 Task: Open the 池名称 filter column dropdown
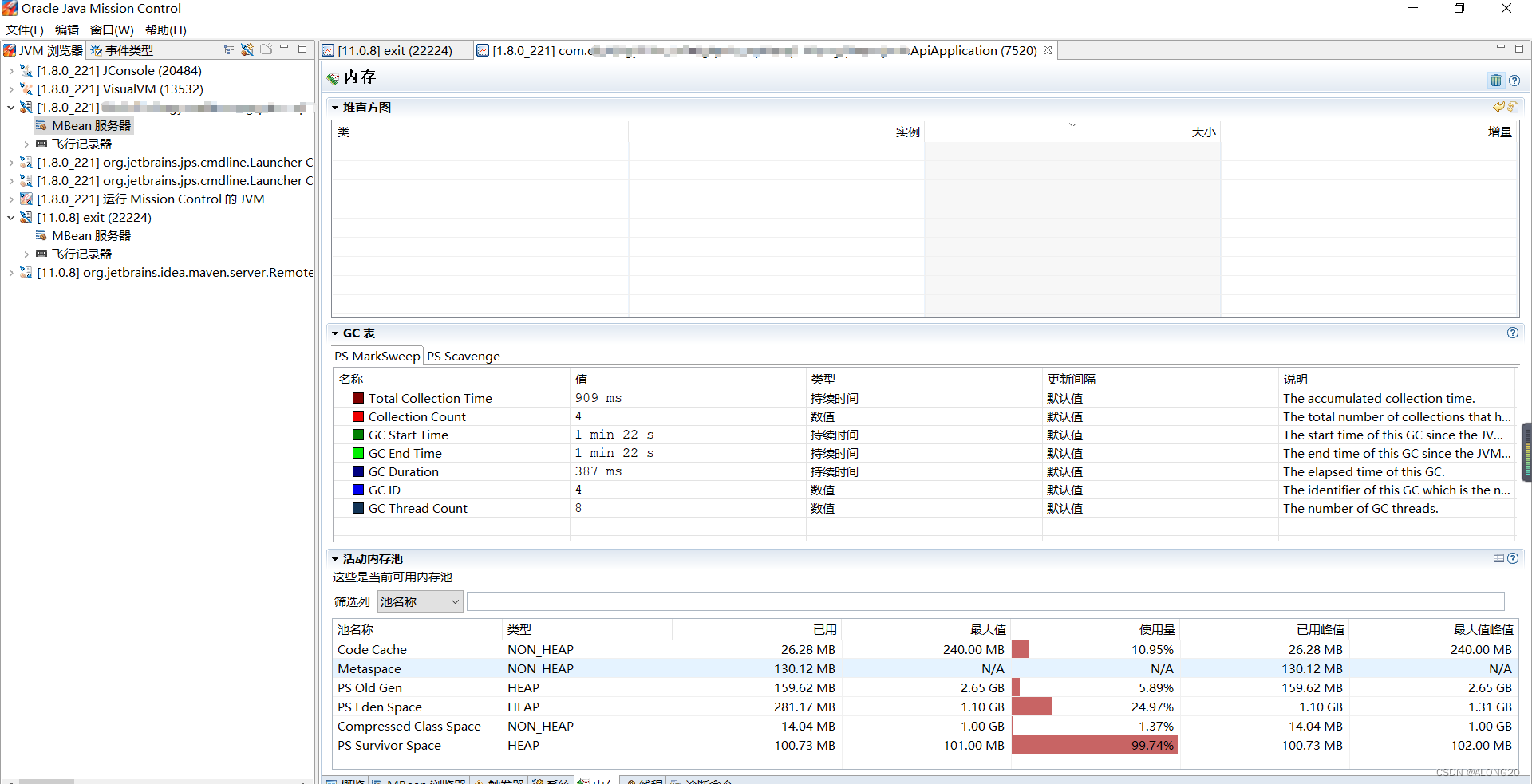(x=421, y=601)
